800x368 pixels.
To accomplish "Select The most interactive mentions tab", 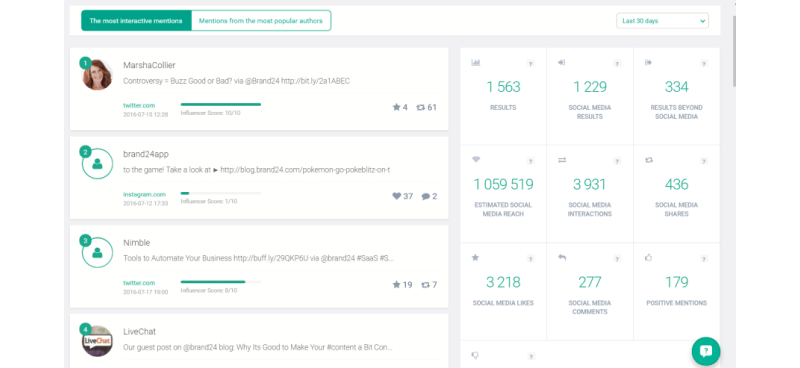I will (136, 21).
